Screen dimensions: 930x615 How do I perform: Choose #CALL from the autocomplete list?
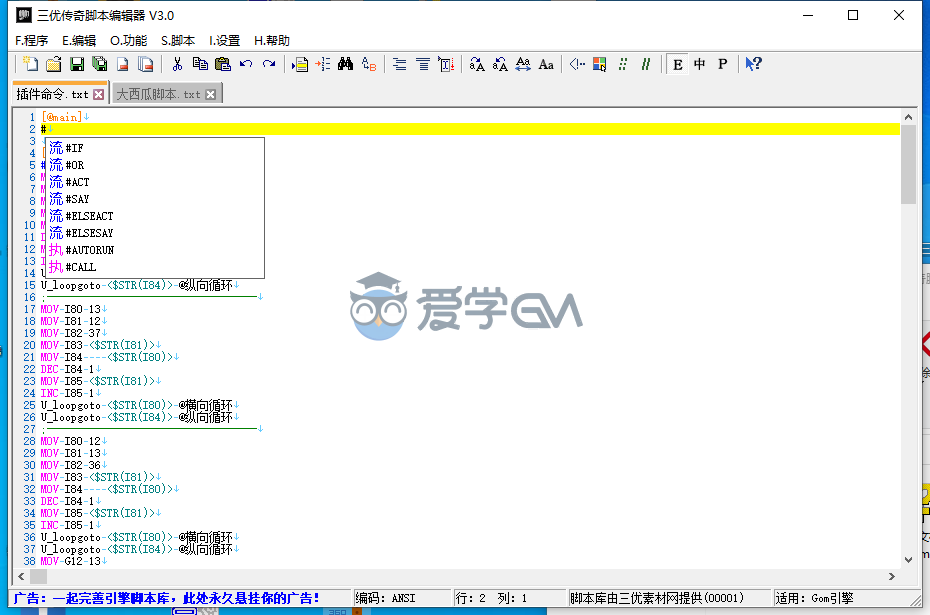pos(155,267)
